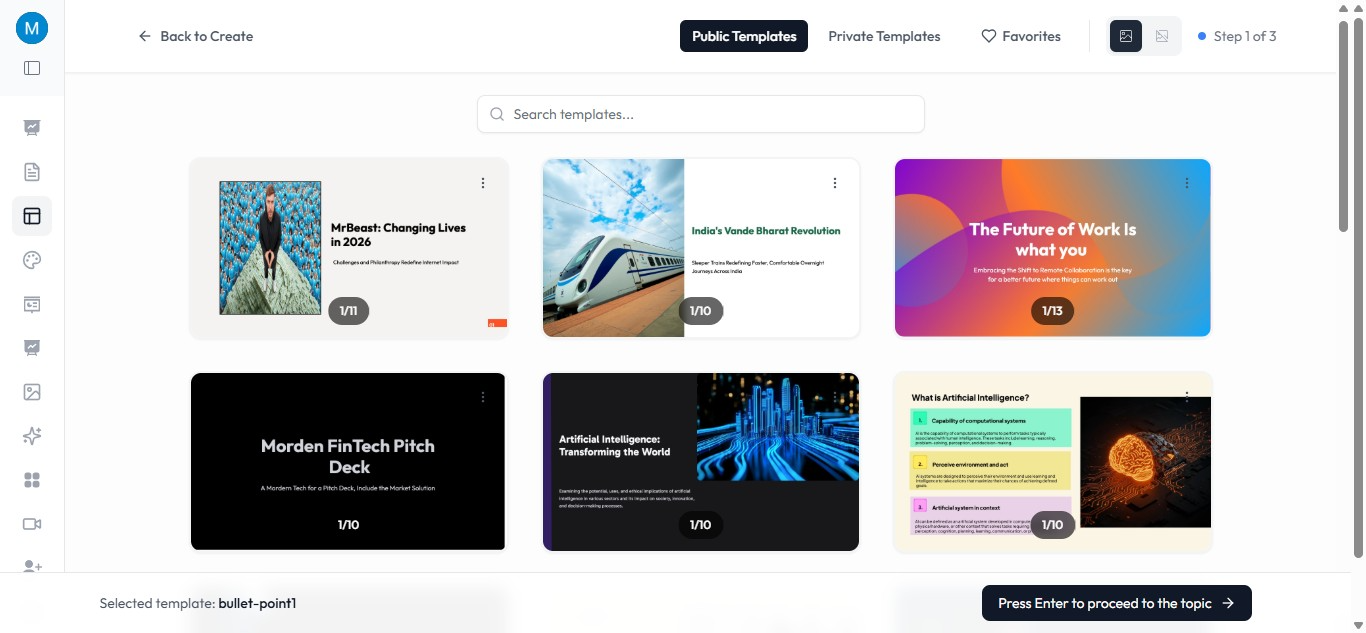Choose the Morden FinTech Pitch Deck template
Viewport: 1366px width, 633px height.
(349, 462)
